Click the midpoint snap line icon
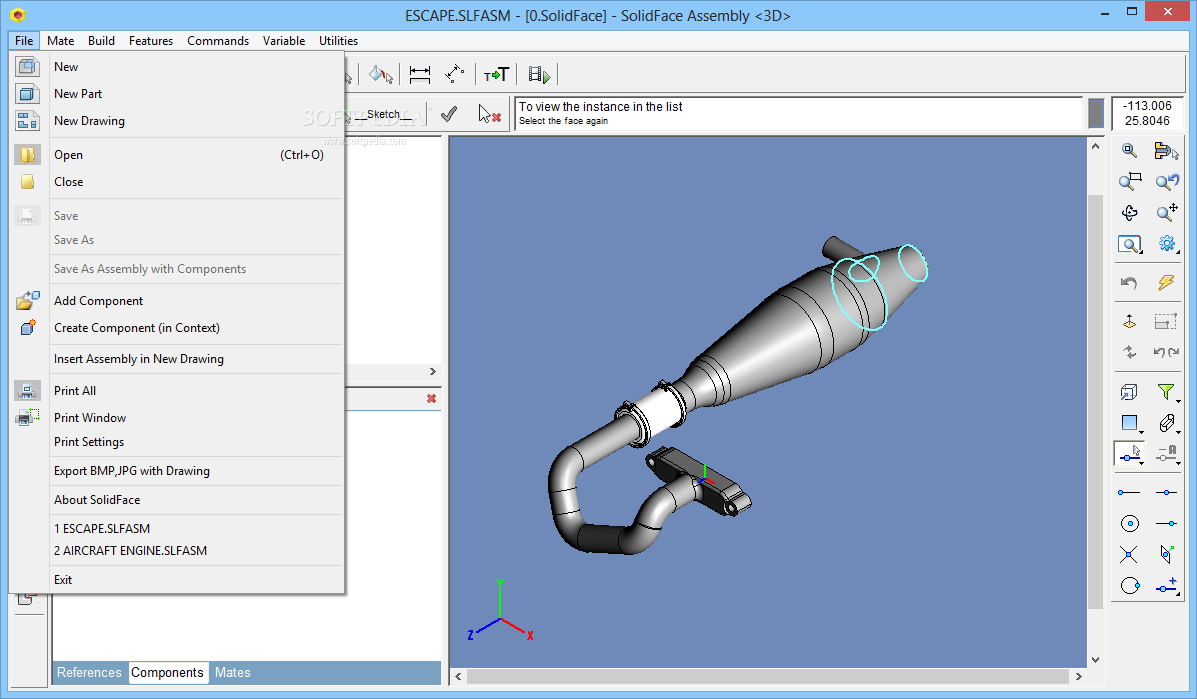 point(1166,493)
